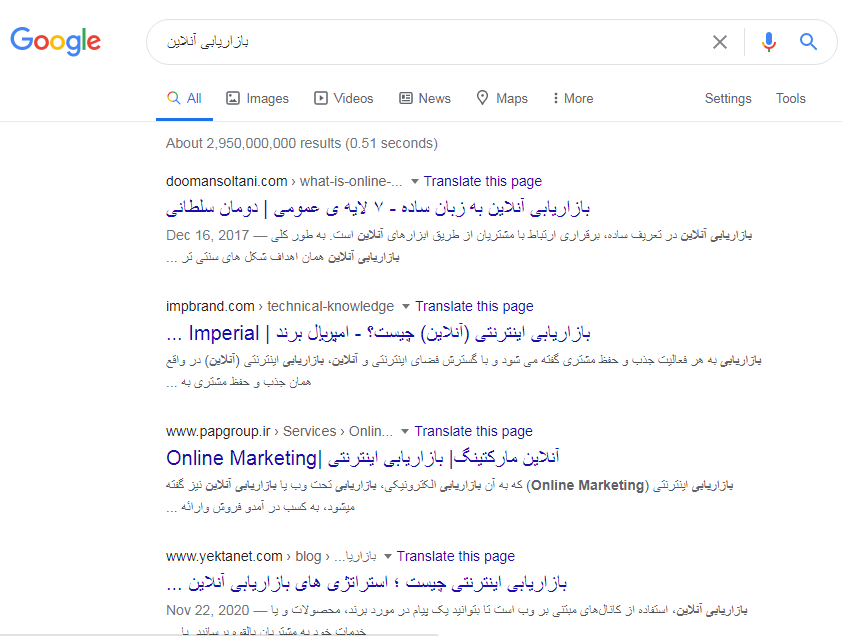
Task: Click the Google logo
Action: tap(55, 41)
